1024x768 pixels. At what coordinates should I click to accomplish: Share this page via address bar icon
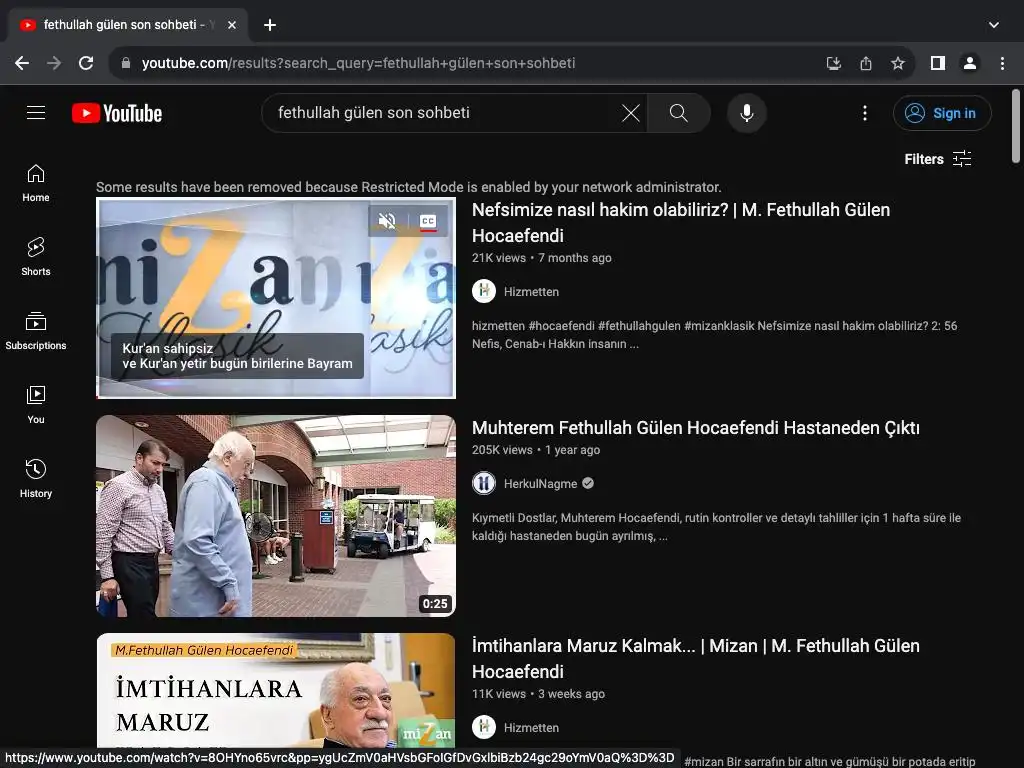pos(866,63)
